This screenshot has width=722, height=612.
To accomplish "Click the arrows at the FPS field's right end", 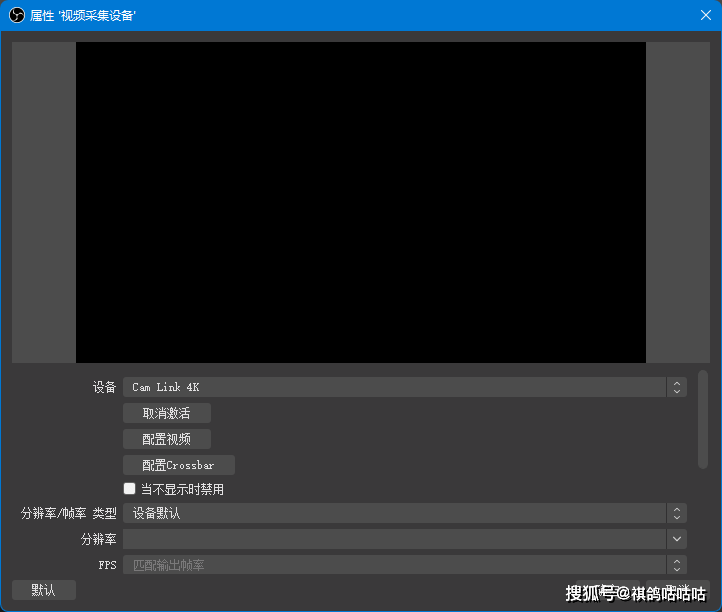I will pos(677,565).
